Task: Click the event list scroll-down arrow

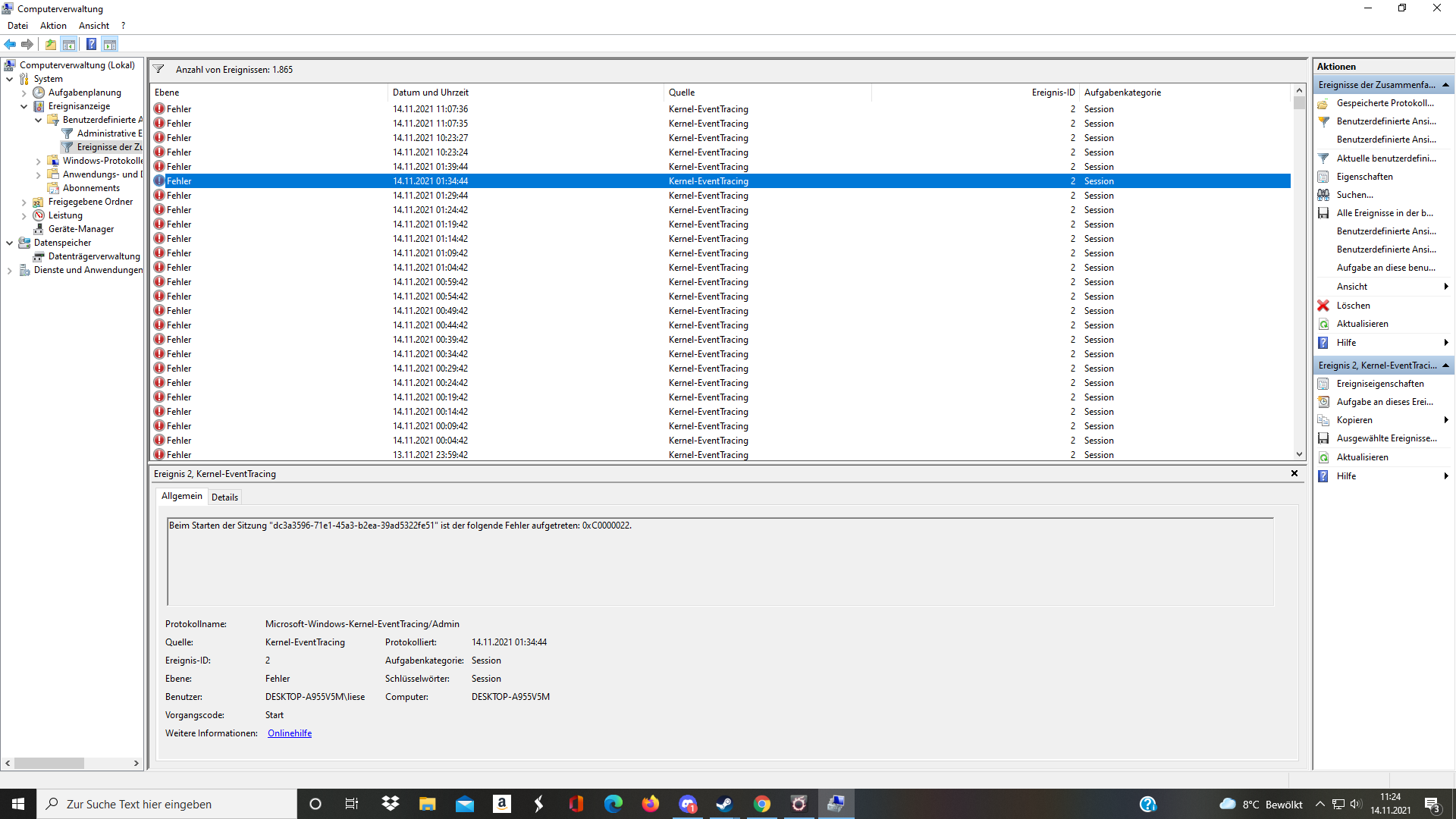Action: click(x=1299, y=454)
